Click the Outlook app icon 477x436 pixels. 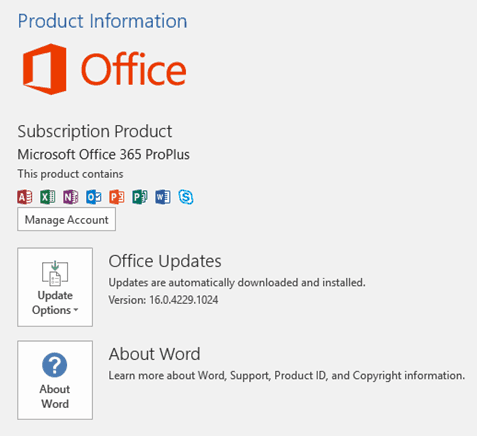94,197
